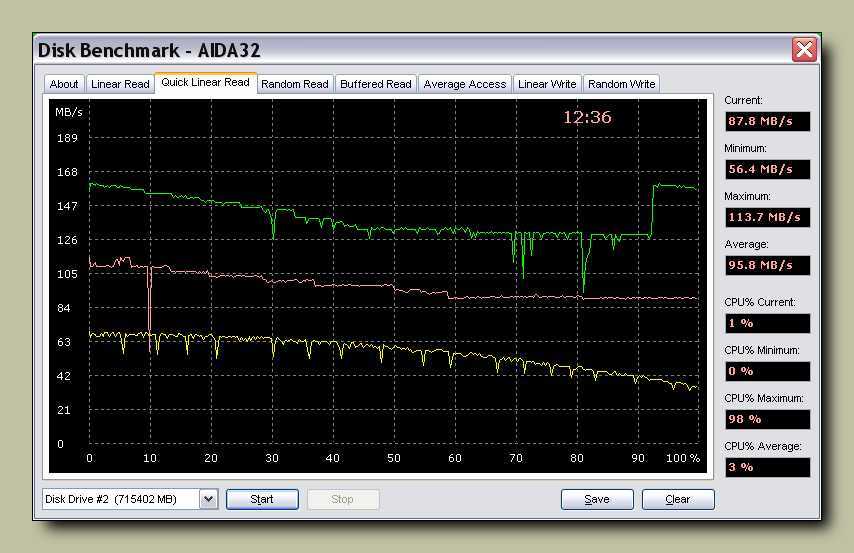Start the benchmark
Image resolution: width=854 pixels, height=553 pixels.
click(x=262, y=499)
